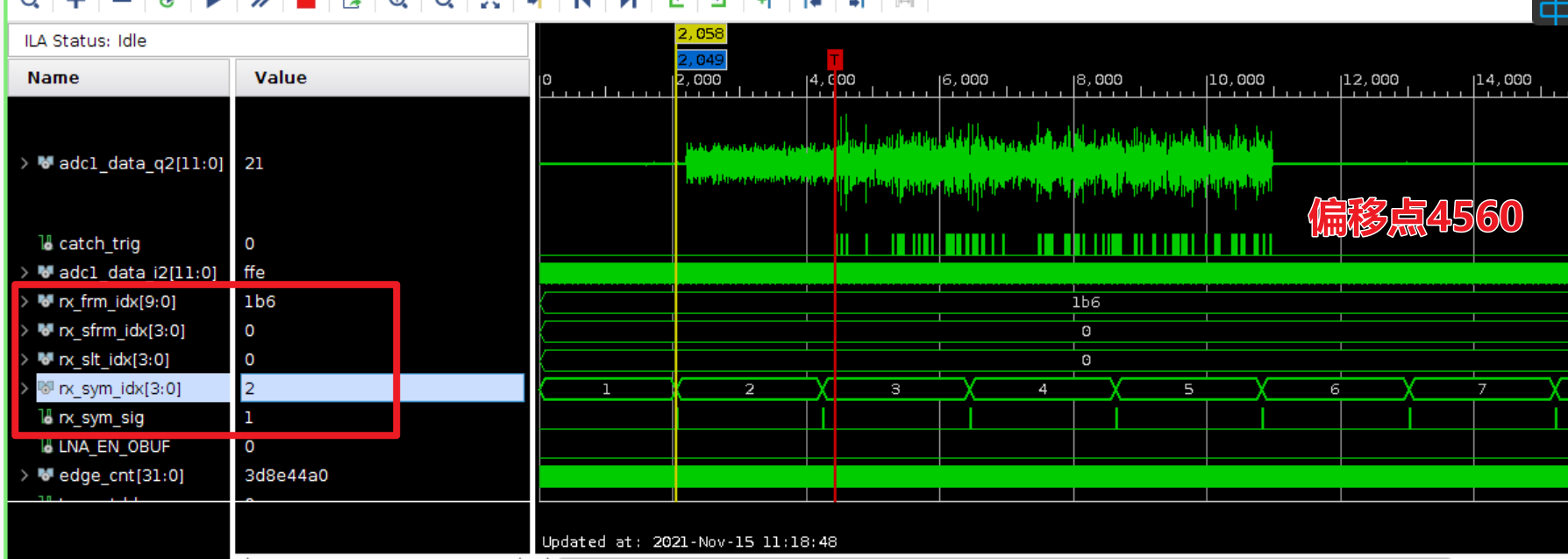Click the bus icon beside adc1_data_q2

point(46,162)
